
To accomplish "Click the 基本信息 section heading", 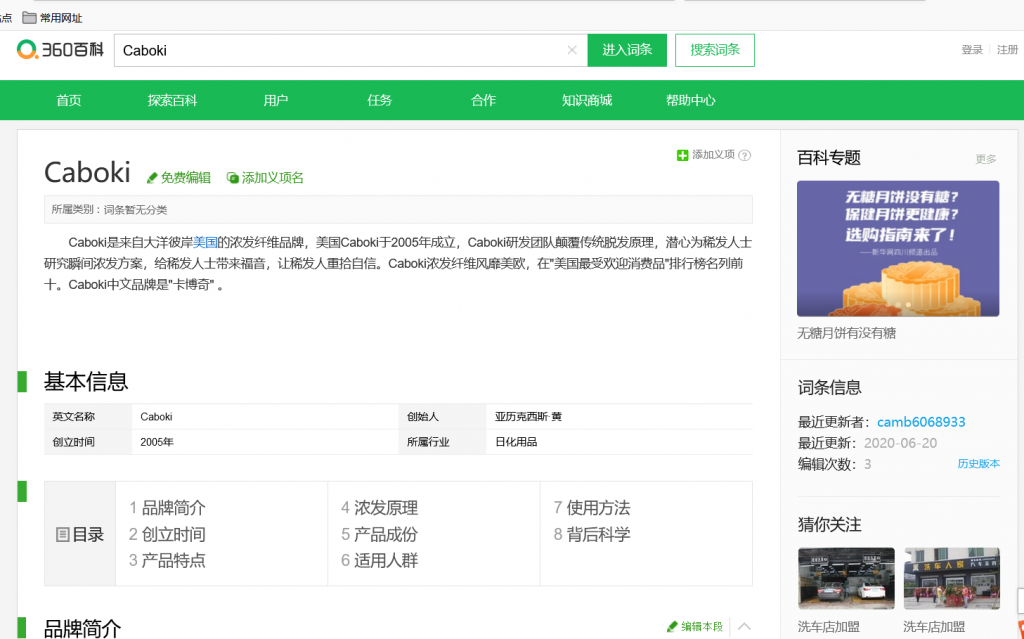I will [86, 382].
